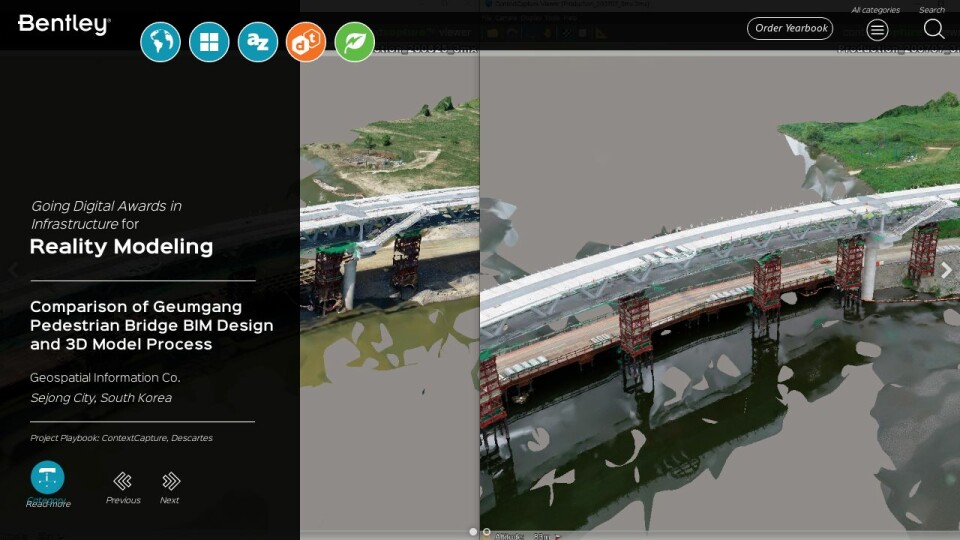
Task: Go back with the left slideshow chevron
Action: [13, 270]
